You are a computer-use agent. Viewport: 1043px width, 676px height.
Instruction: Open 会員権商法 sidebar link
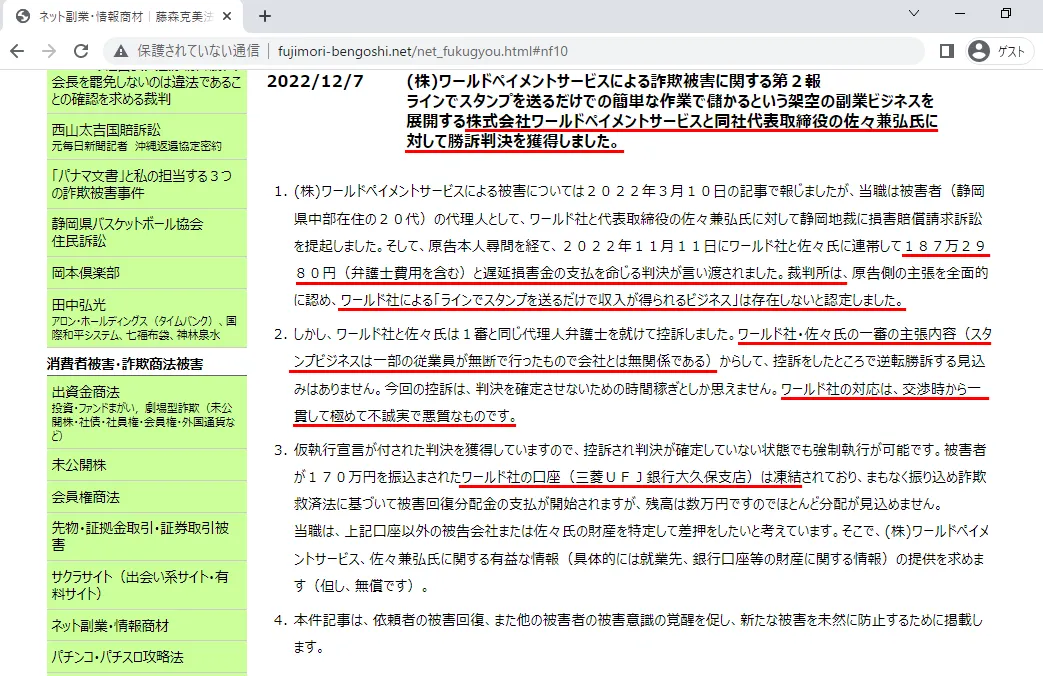coord(86,497)
